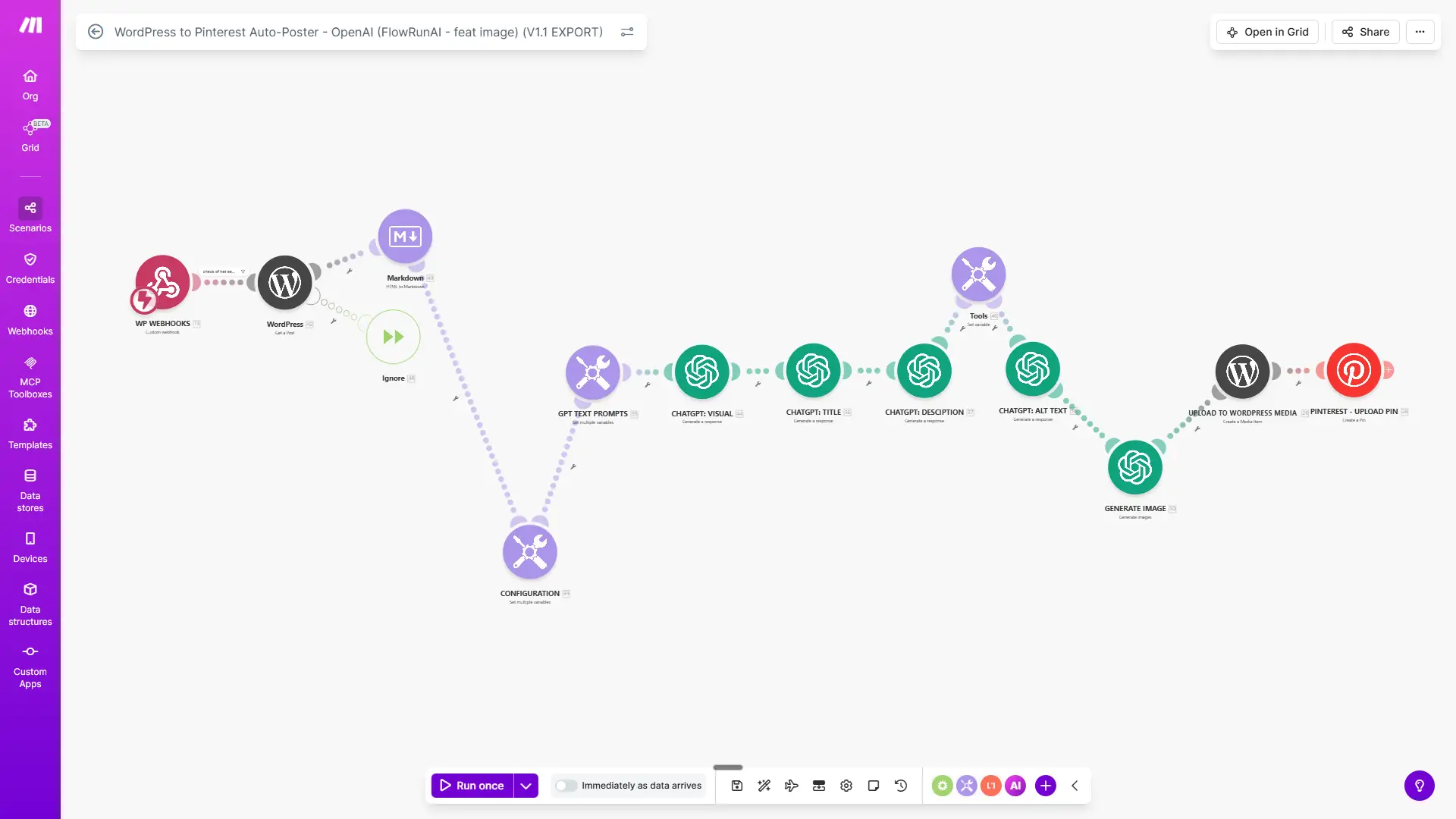Save the scenario using the save icon
The width and height of the screenshot is (1456, 819).
[x=736, y=786]
